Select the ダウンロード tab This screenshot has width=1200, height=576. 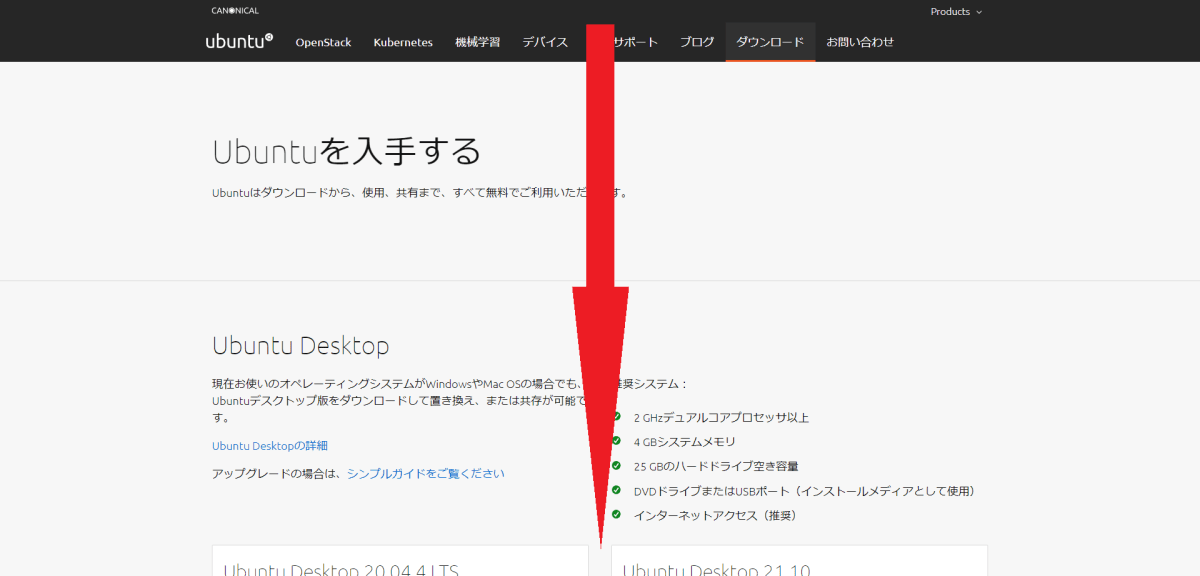(770, 42)
